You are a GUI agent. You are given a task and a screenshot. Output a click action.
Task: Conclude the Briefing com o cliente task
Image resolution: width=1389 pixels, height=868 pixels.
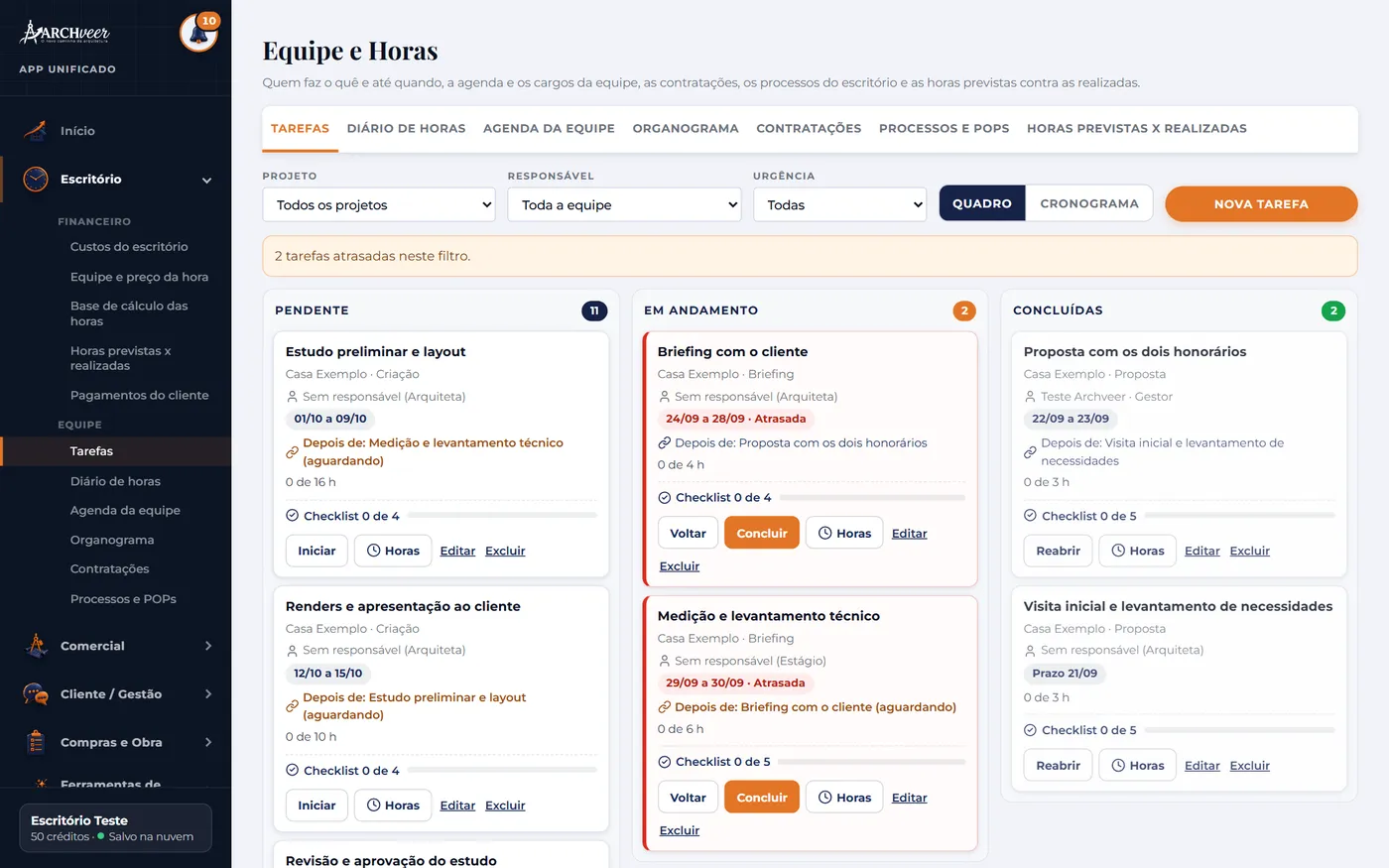coord(762,533)
